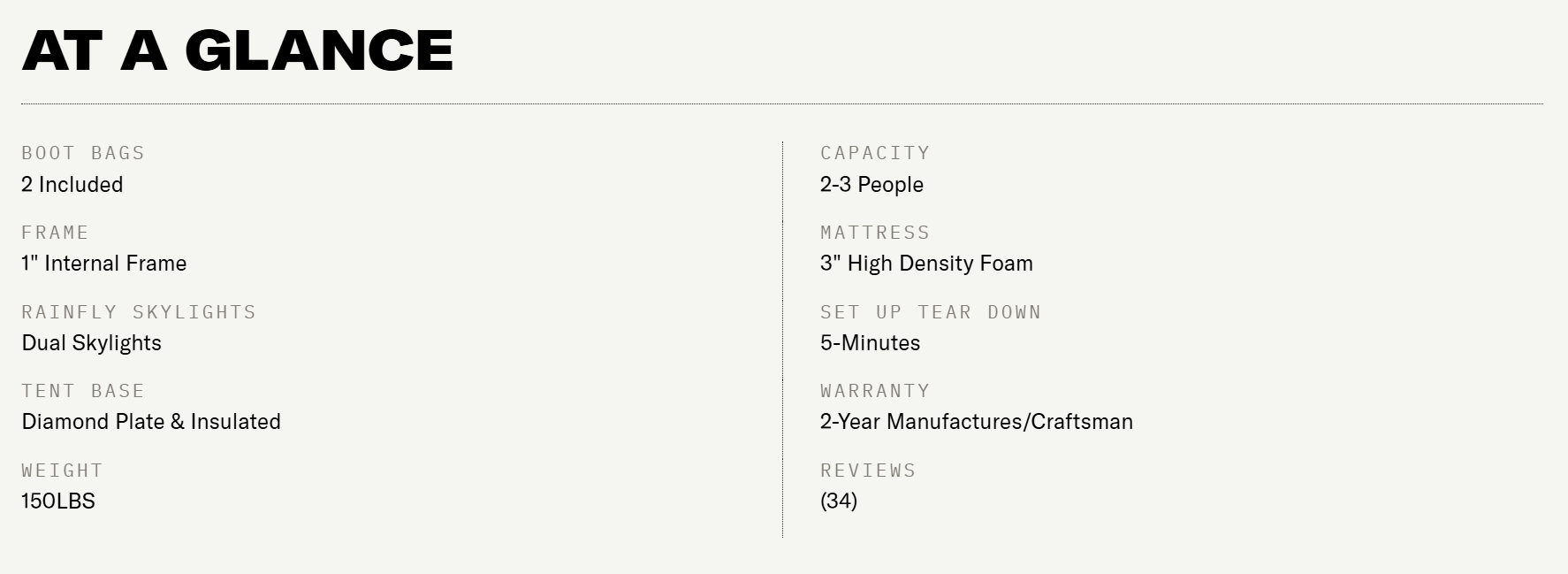Click the 1" Internal Frame value
Screen dimensions: 1568x574
104,264
